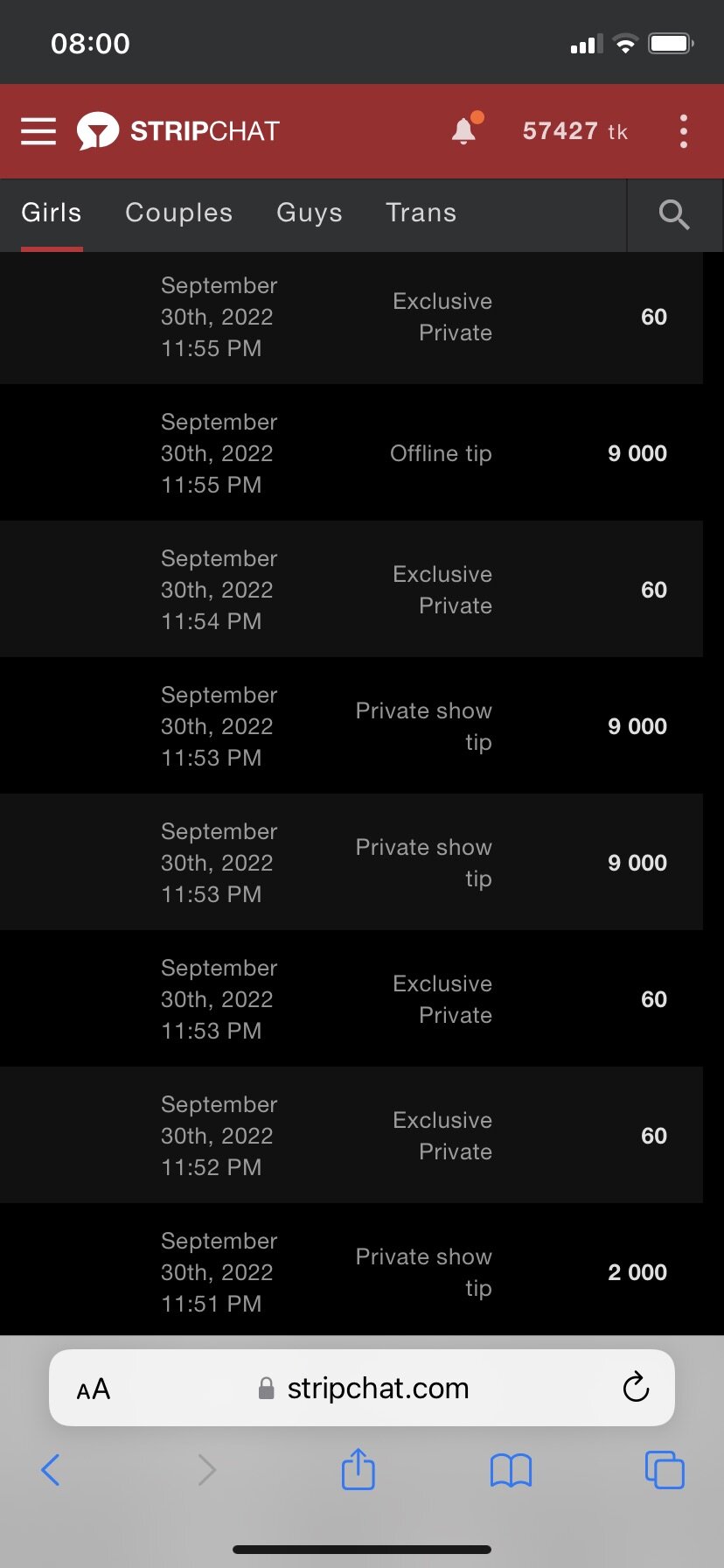The width and height of the screenshot is (724, 1568).
Task: Go back to previous page
Action: coord(51,1470)
